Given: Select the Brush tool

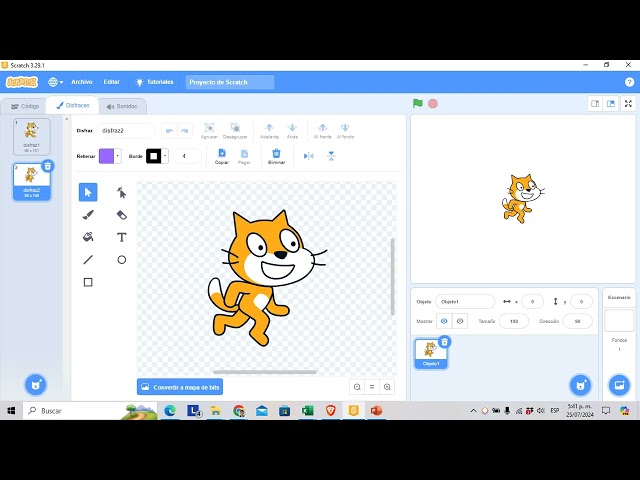Looking at the screenshot, I should (x=88, y=215).
